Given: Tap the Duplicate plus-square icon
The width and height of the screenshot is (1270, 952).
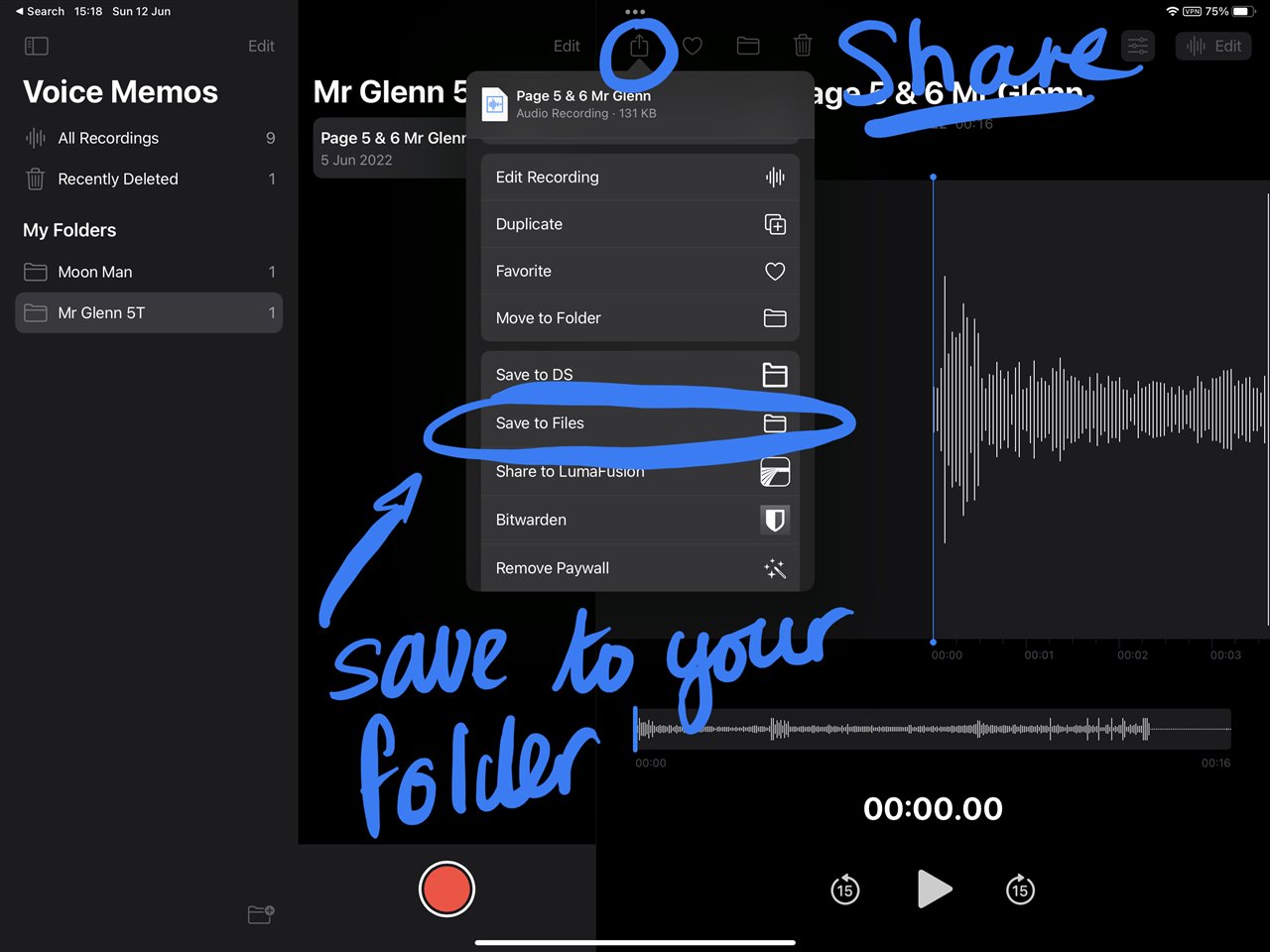Looking at the screenshot, I should 775,224.
